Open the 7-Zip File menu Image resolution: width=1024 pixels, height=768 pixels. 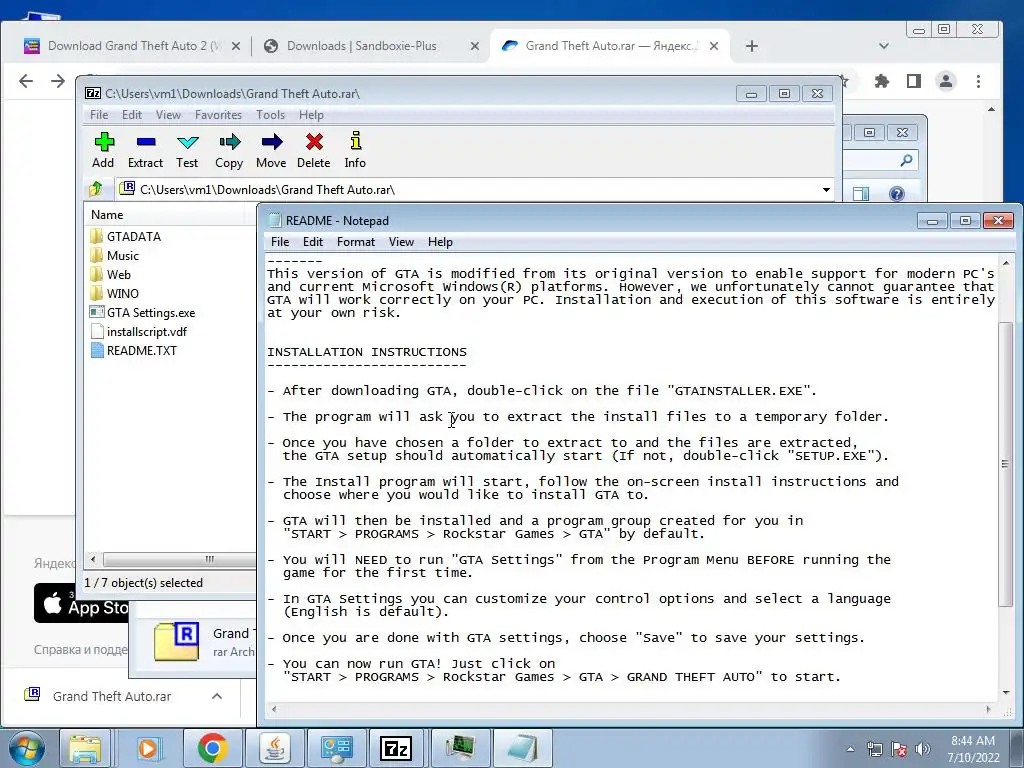99,114
